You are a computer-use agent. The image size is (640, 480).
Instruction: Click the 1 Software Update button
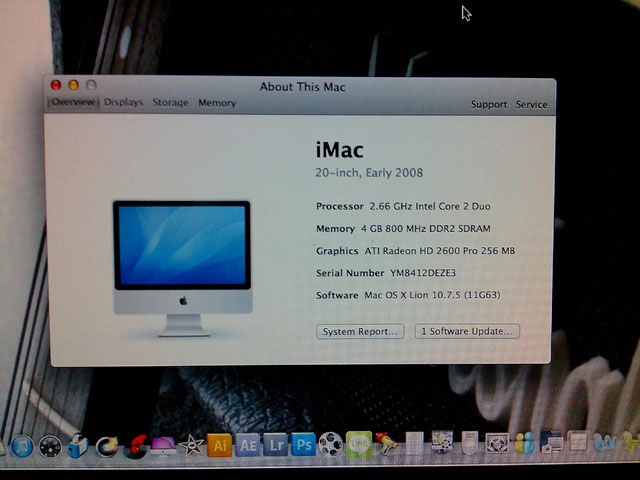pyautogui.click(x=467, y=331)
